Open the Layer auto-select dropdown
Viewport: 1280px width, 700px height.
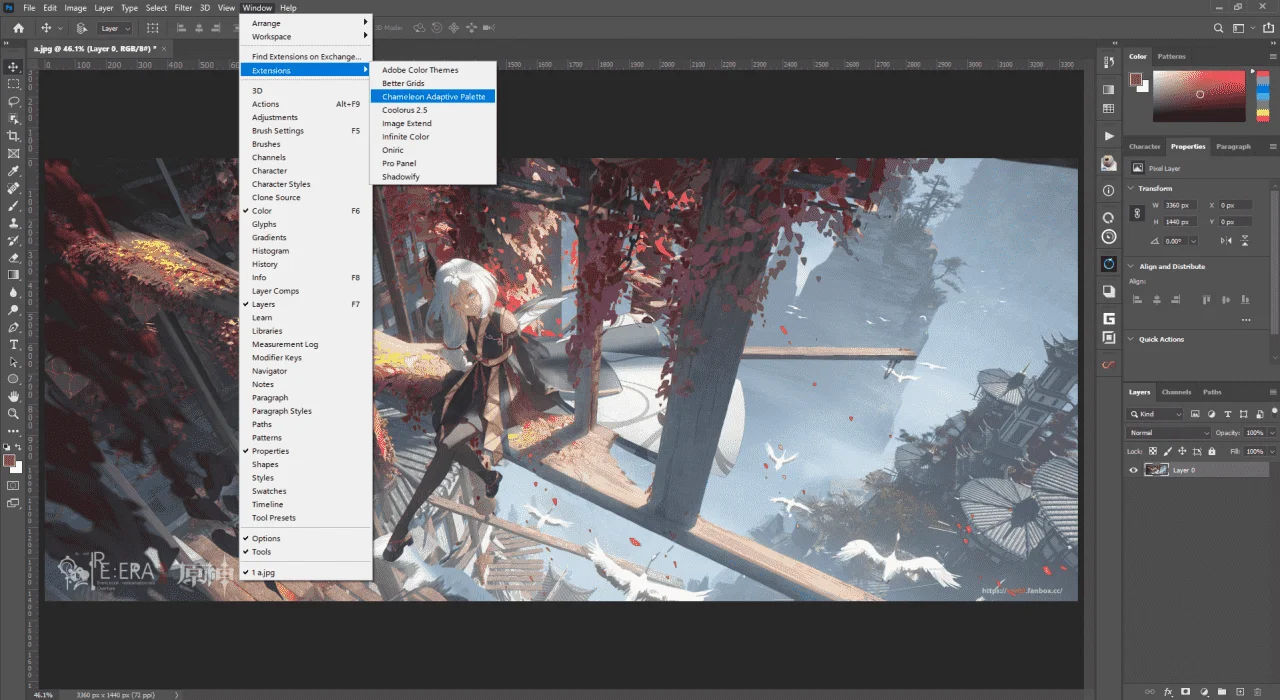point(114,28)
